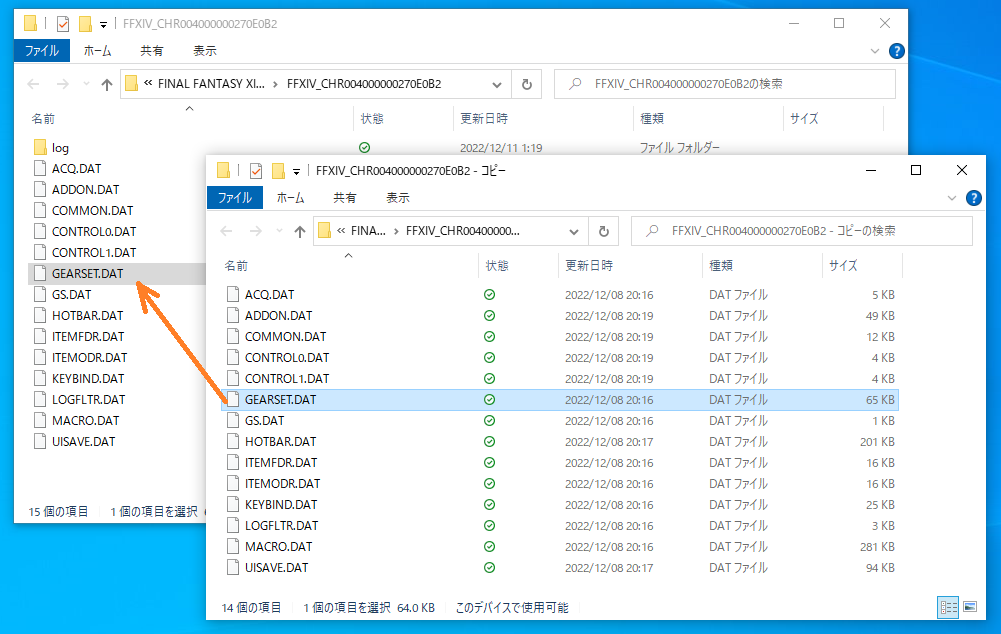Click the refresh button in the back window
This screenshot has height=634, width=1001.
(526, 85)
